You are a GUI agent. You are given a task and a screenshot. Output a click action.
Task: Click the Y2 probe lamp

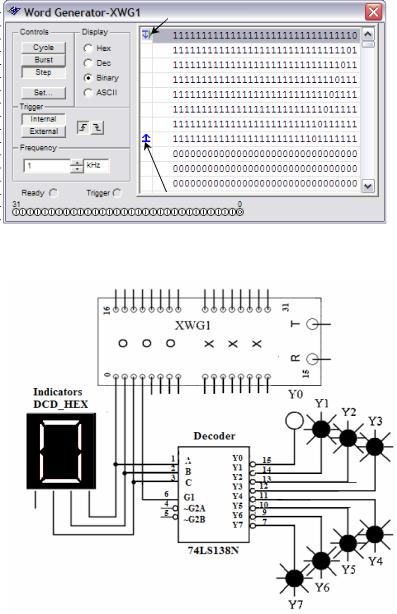pyautogui.click(x=348, y=438)
